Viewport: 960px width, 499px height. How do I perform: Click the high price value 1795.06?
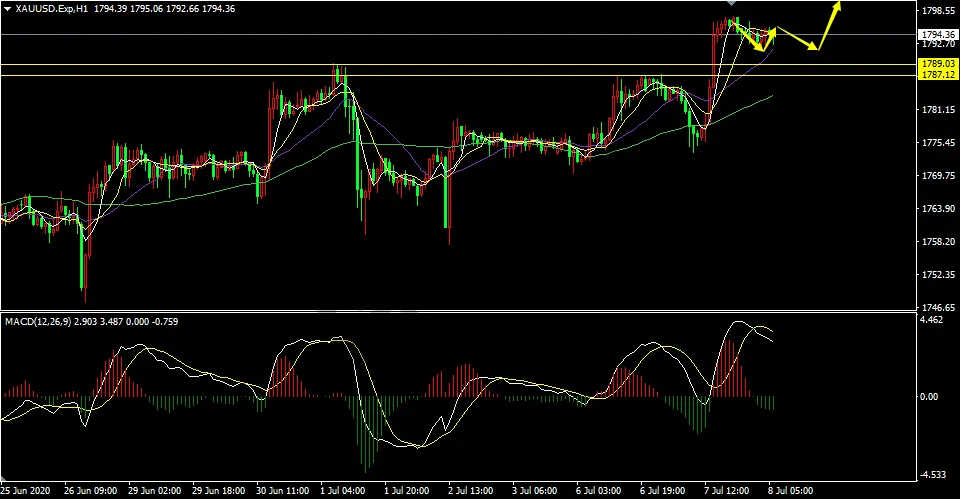146,9
